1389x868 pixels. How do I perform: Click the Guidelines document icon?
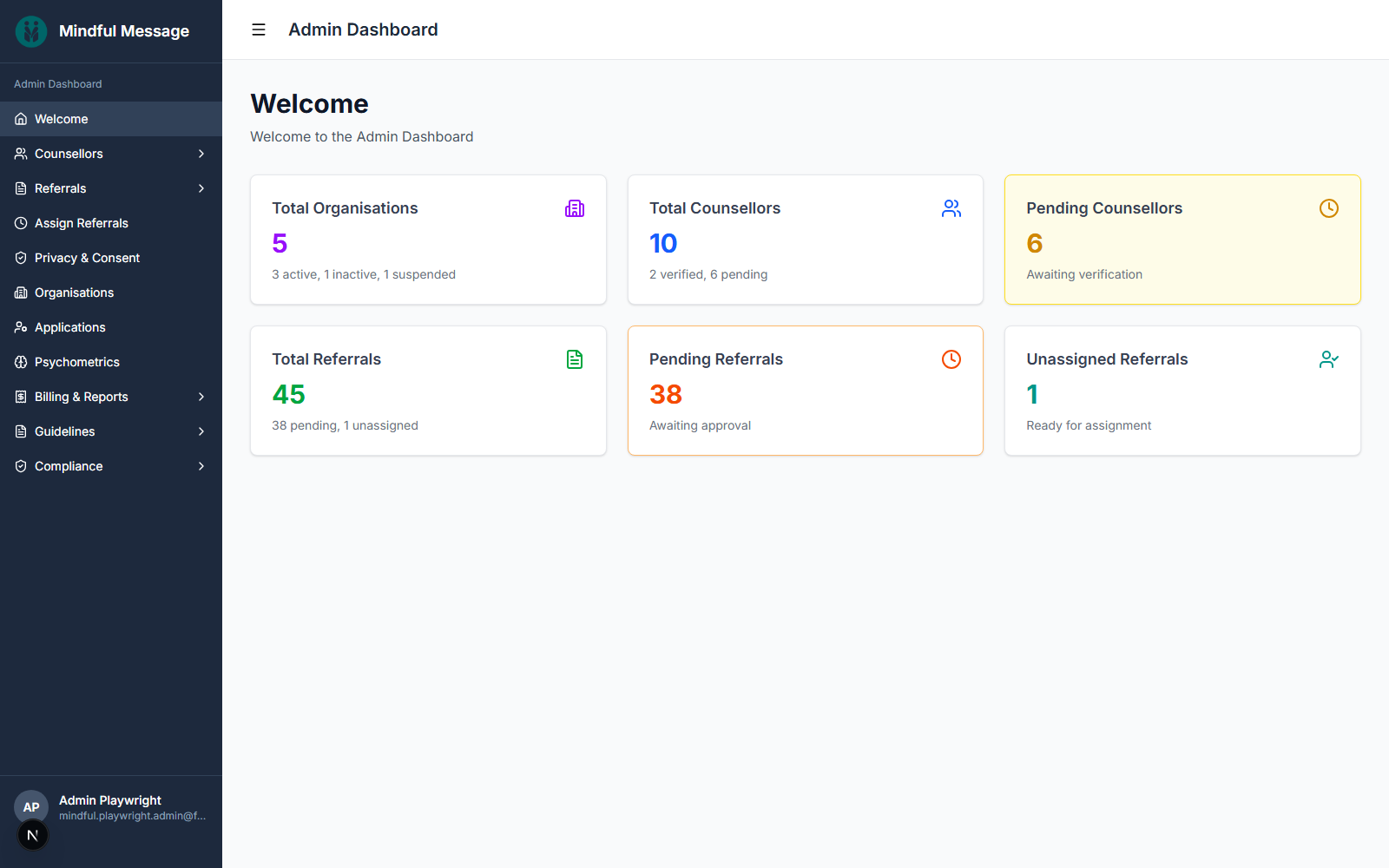click(x=21, y=431)
